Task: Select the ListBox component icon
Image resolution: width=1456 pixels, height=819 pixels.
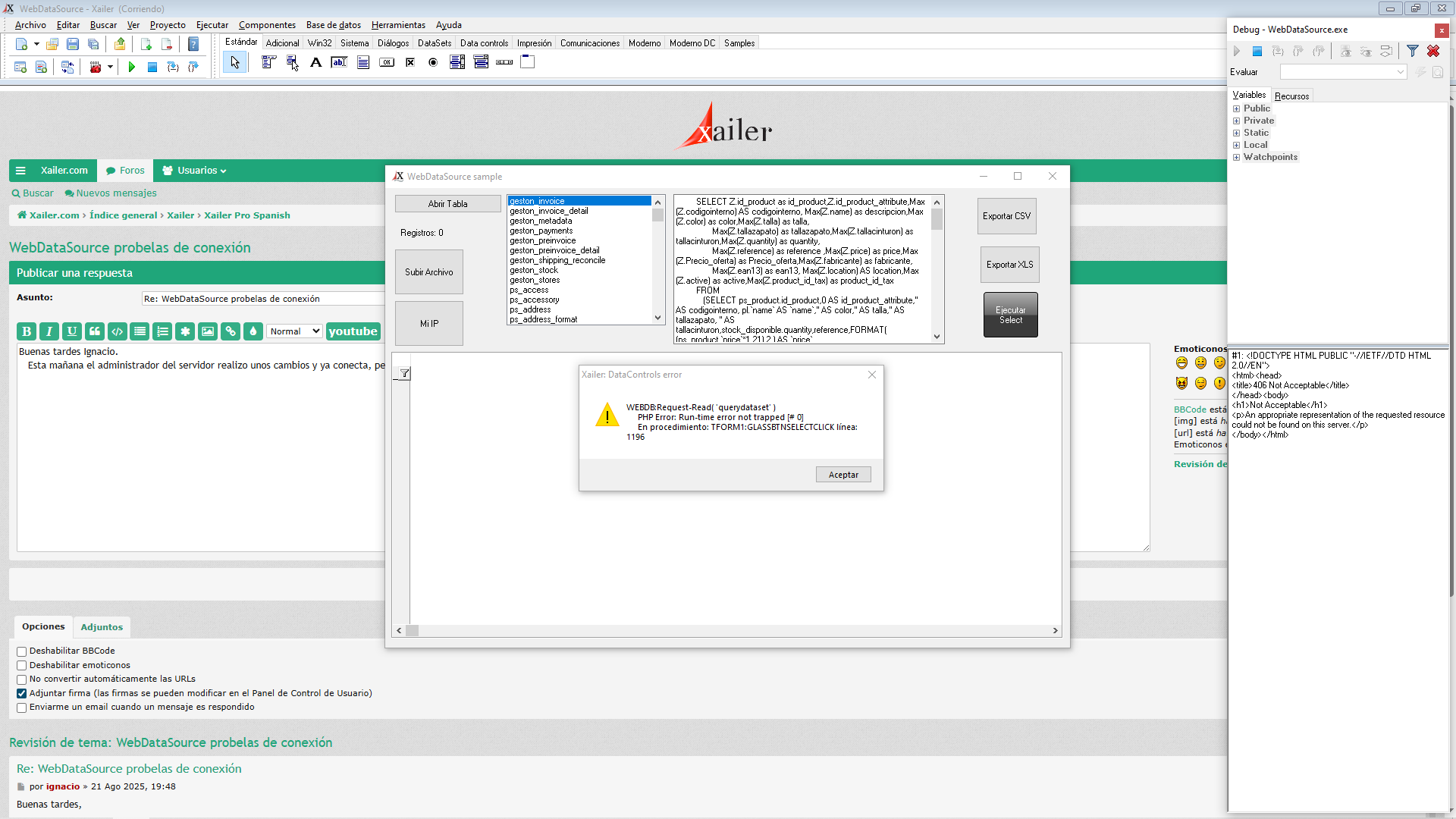Action: pos(457,62)
